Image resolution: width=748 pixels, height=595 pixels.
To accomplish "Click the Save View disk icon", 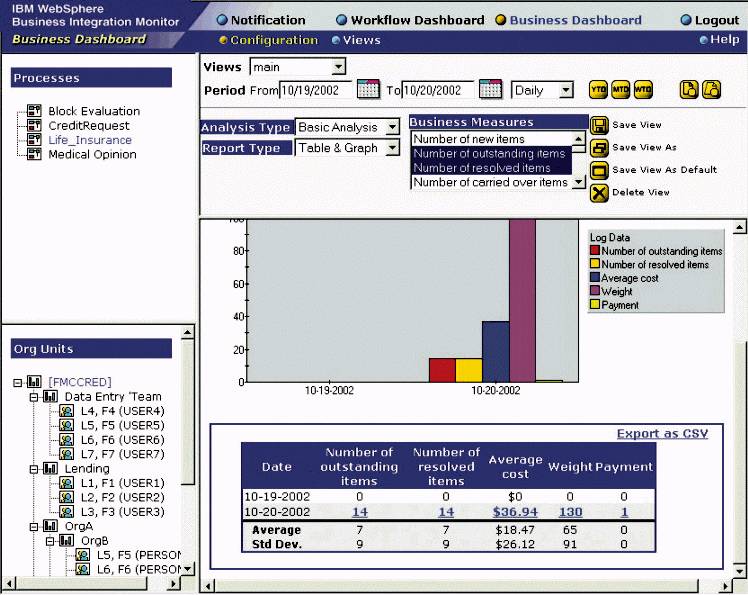I will click(x=599, y=125).
